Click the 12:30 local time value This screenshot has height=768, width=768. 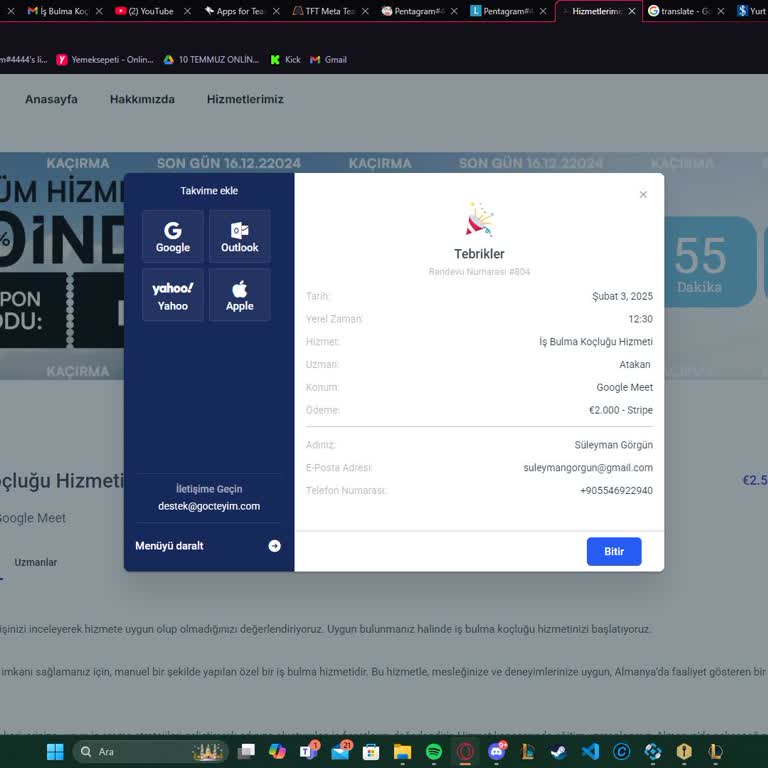pyautogui.click(x=640, y=319)
